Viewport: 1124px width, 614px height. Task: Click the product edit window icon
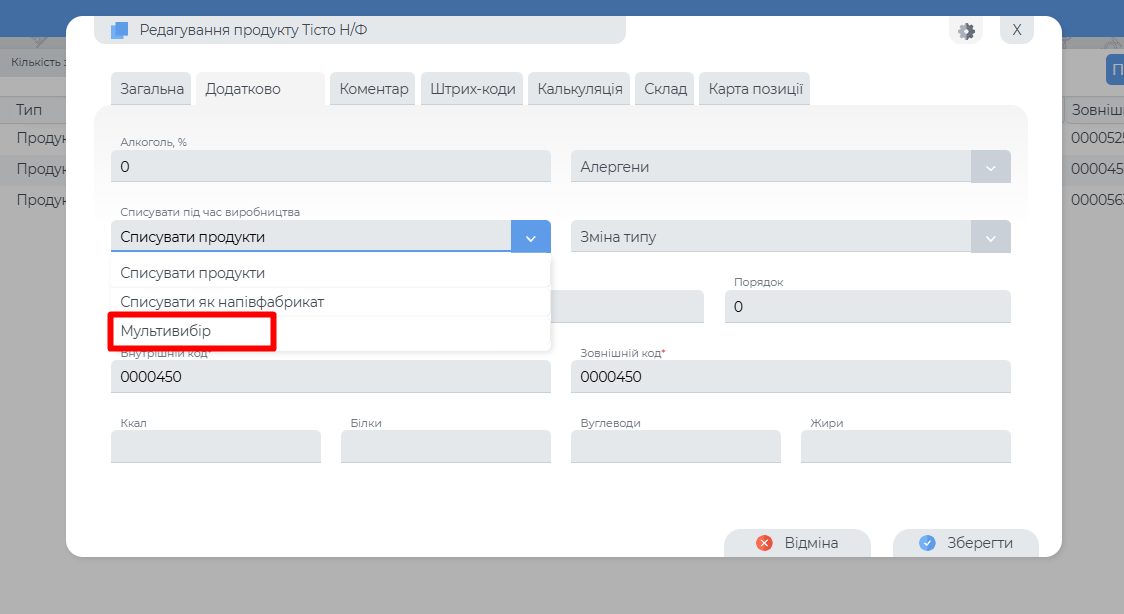(x=120, y=31)
